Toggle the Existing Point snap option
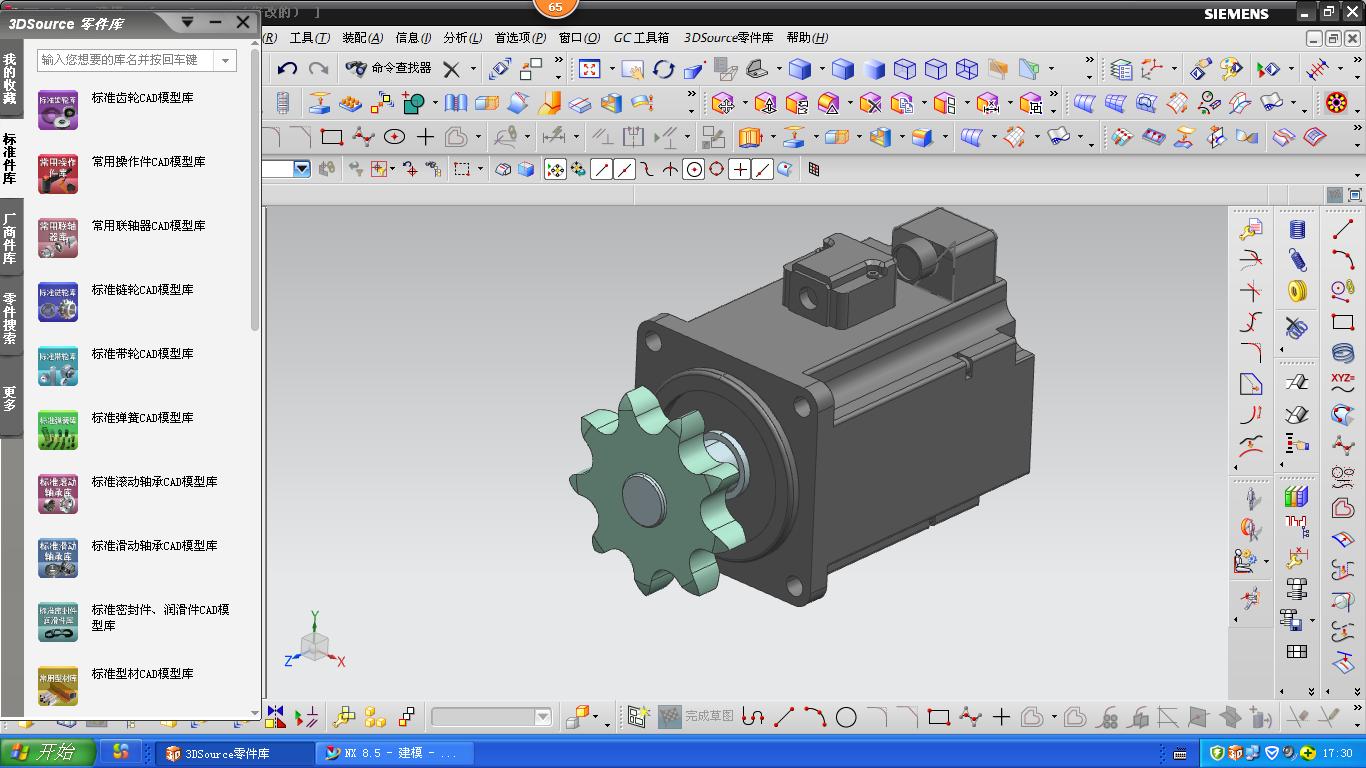 pyautogui.click(x=739, y=170)
